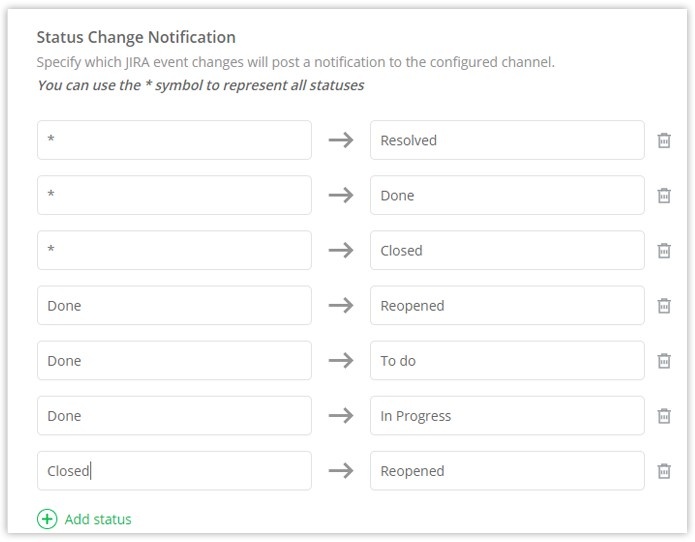Click the Closed destination status field
Viewport: 695px width, 542px height.
click(507, 250)
